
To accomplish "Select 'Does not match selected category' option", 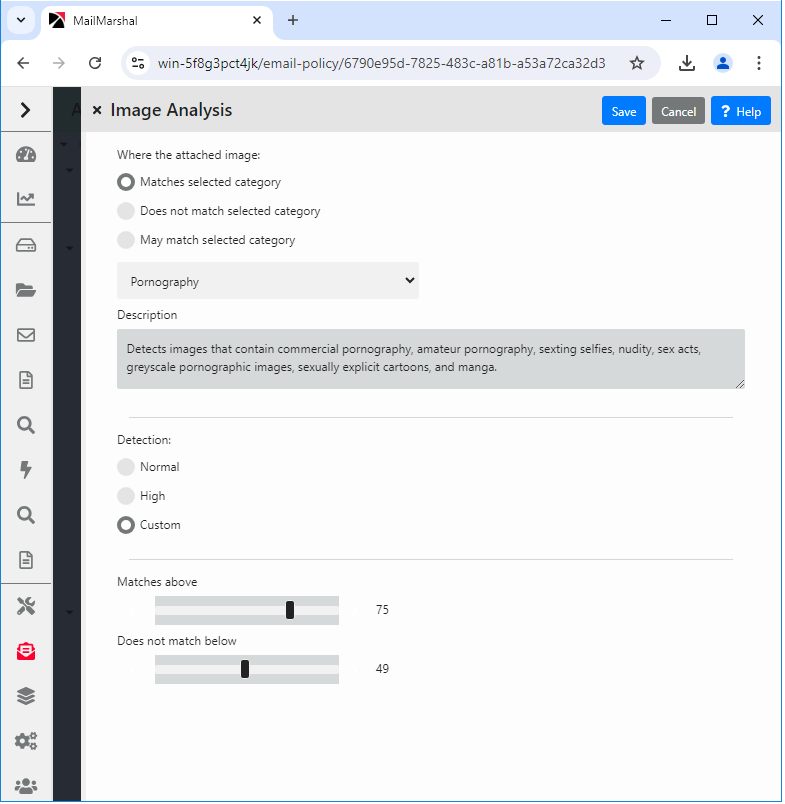I will pyautogui.click(x=126, y=211).
